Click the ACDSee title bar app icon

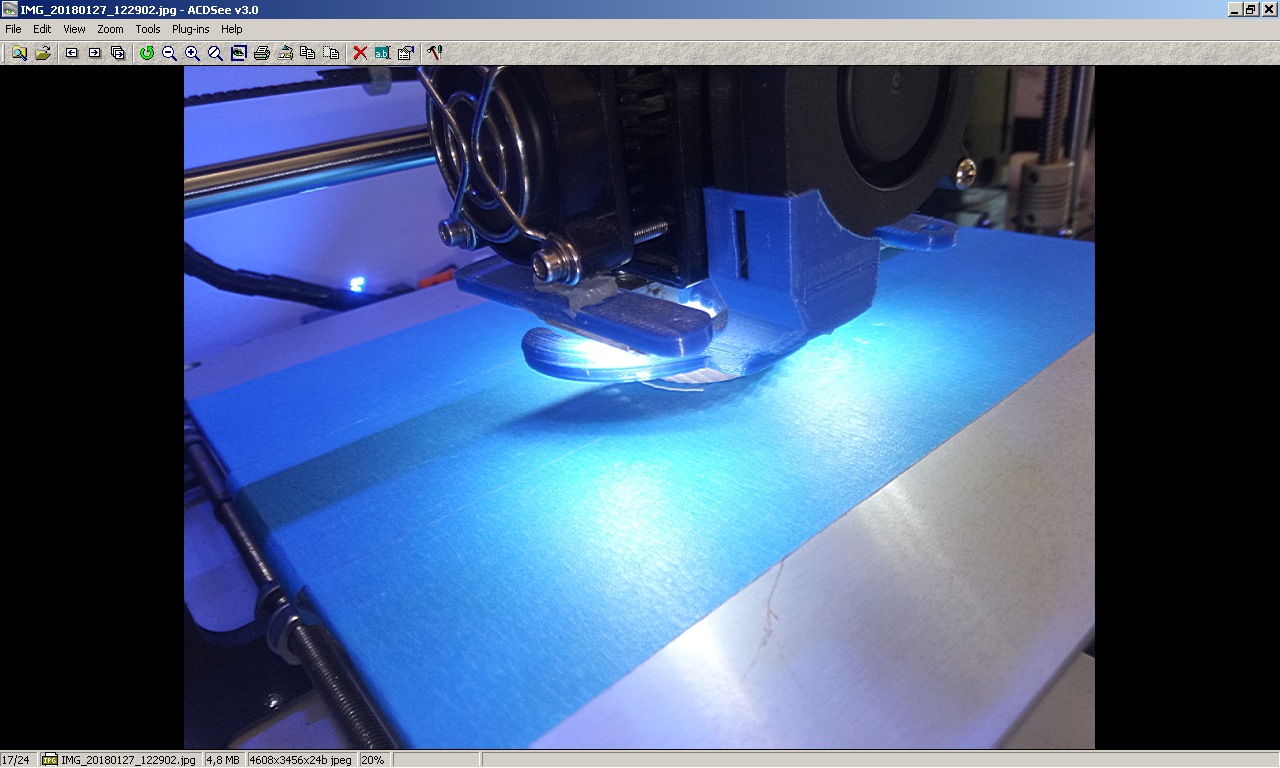(x=10, y=9)
